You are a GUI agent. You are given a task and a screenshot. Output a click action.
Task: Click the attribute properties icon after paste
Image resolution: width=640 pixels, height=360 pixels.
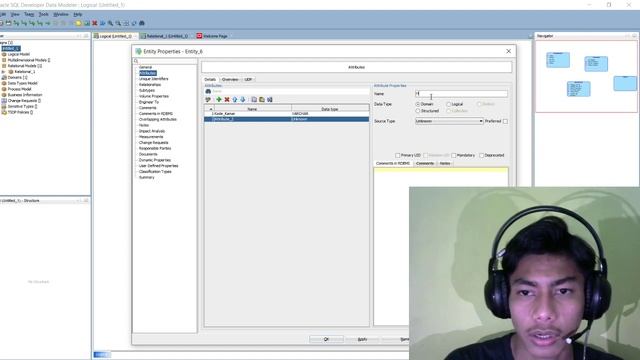point(270,100)
